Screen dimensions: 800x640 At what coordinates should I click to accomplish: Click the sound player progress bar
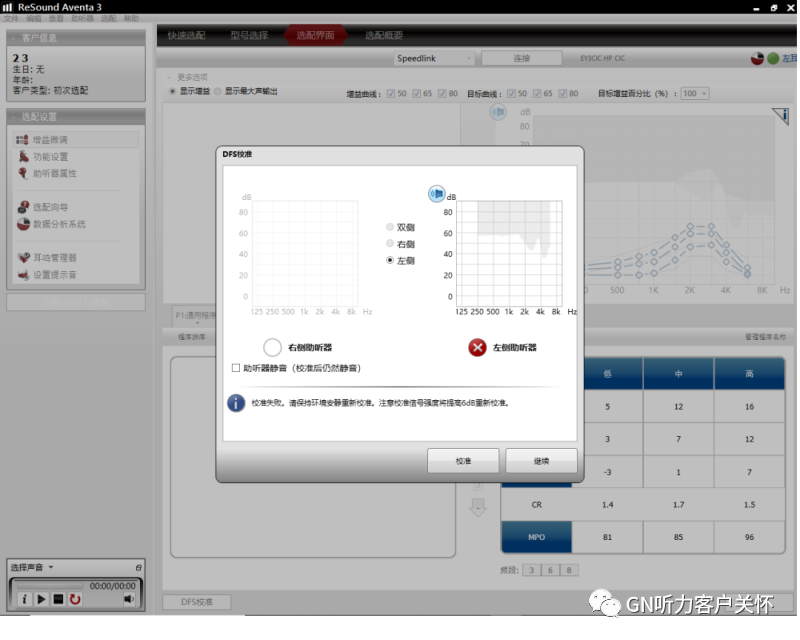pos(50,586)
